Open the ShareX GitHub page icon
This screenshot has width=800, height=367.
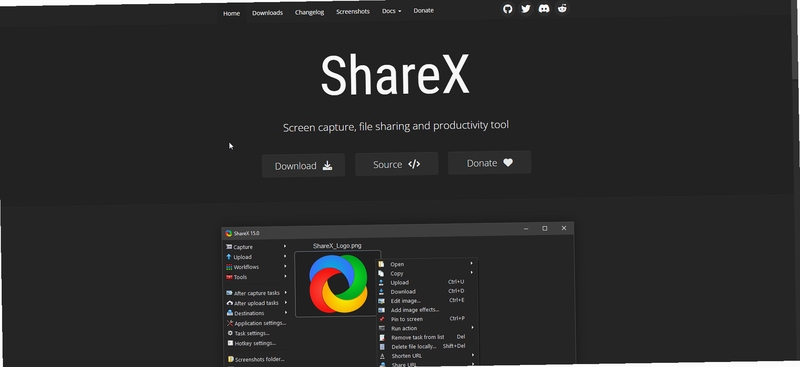click(507, 9)
